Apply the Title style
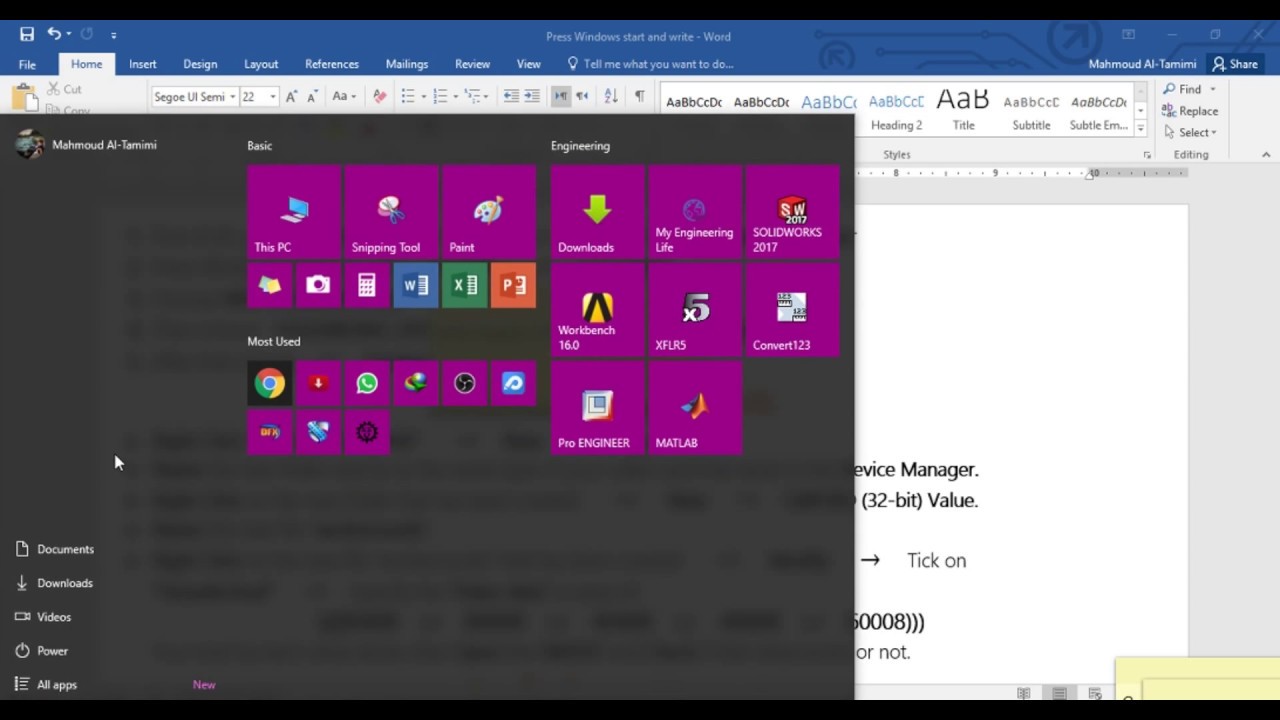The width and height of the screenshot is (1280, 720). click(963, 110)
